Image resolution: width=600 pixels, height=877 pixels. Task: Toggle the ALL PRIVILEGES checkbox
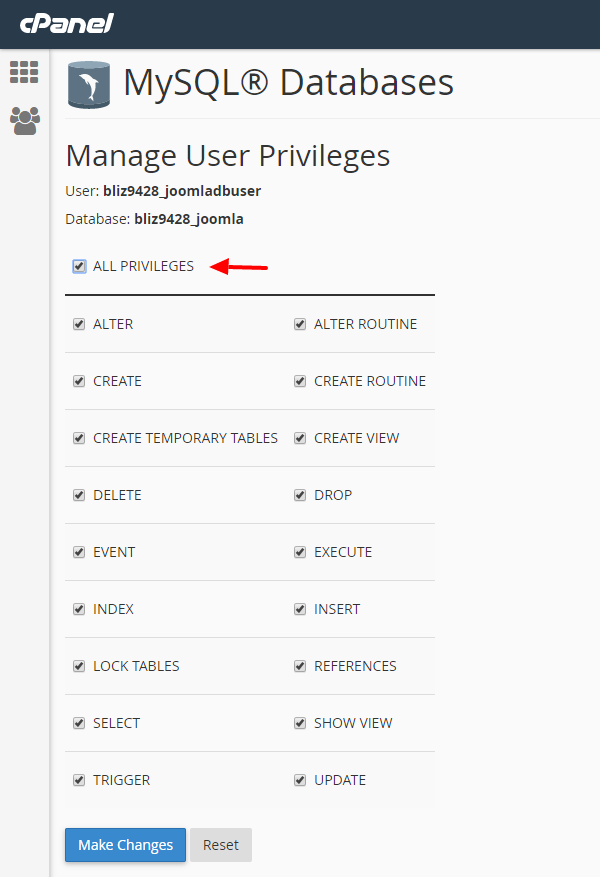pos(79,266)
